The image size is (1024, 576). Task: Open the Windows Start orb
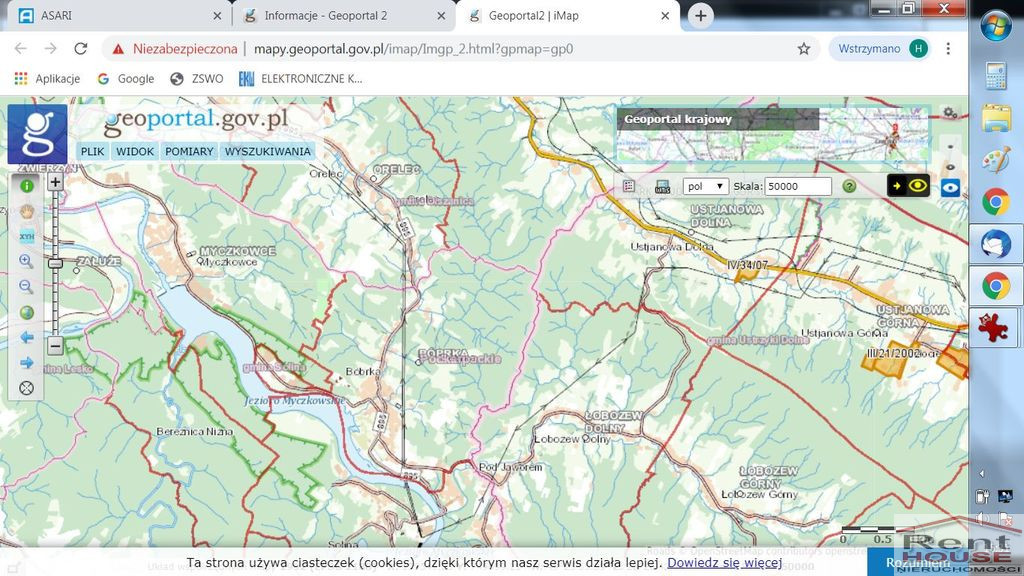click(x=996, y=27)
